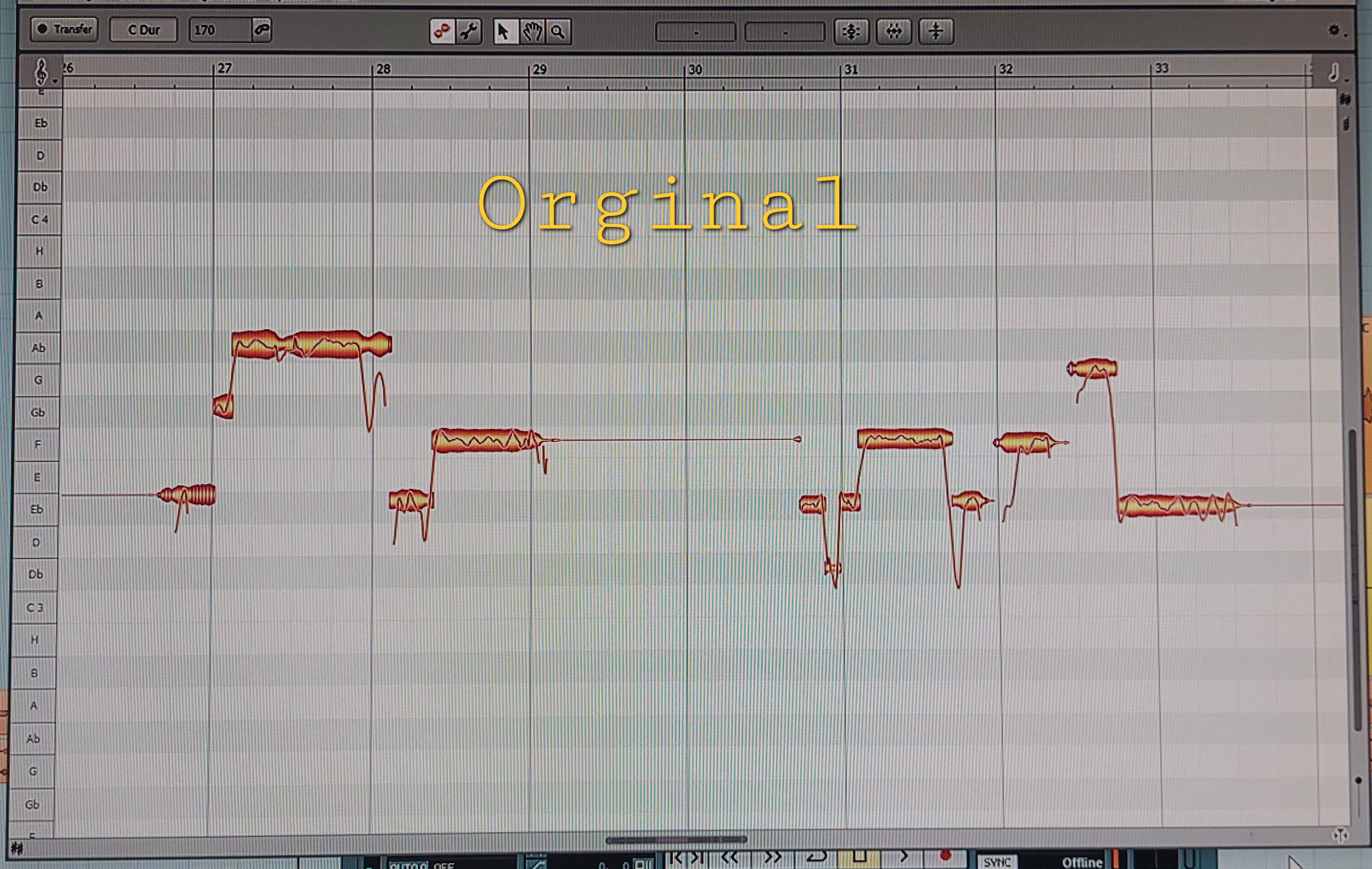Open Note Assignment mode (red blobs icon)
The image size is (1372, 869).
(x=442, y=31)
